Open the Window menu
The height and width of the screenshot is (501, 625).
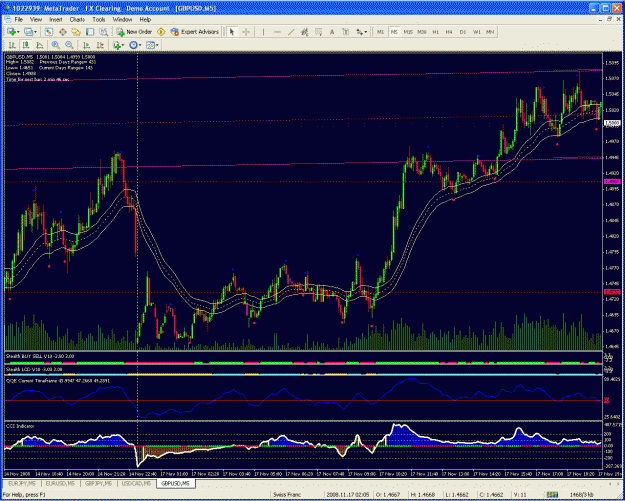122,19
